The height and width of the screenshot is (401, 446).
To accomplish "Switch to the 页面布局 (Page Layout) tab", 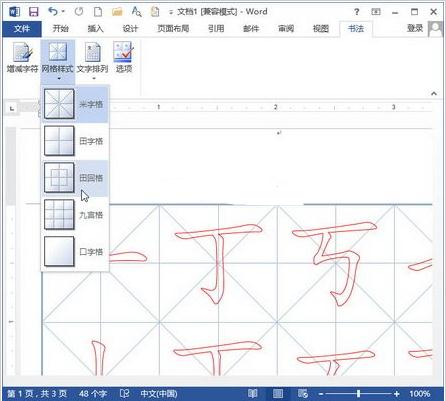I will pyautogui.click(x=173, y=29).
